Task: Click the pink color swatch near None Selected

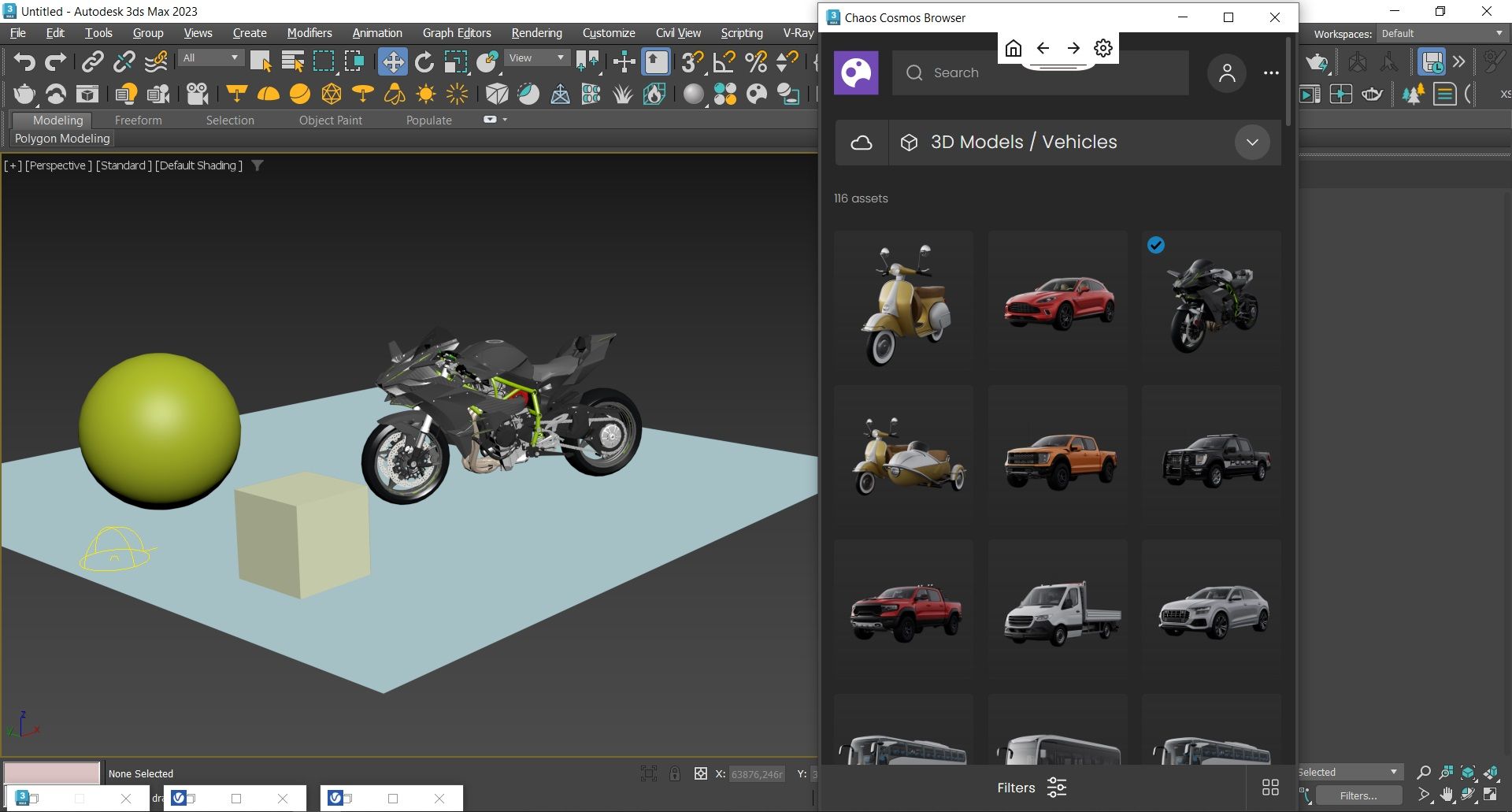Action: (x=52, y=773)
